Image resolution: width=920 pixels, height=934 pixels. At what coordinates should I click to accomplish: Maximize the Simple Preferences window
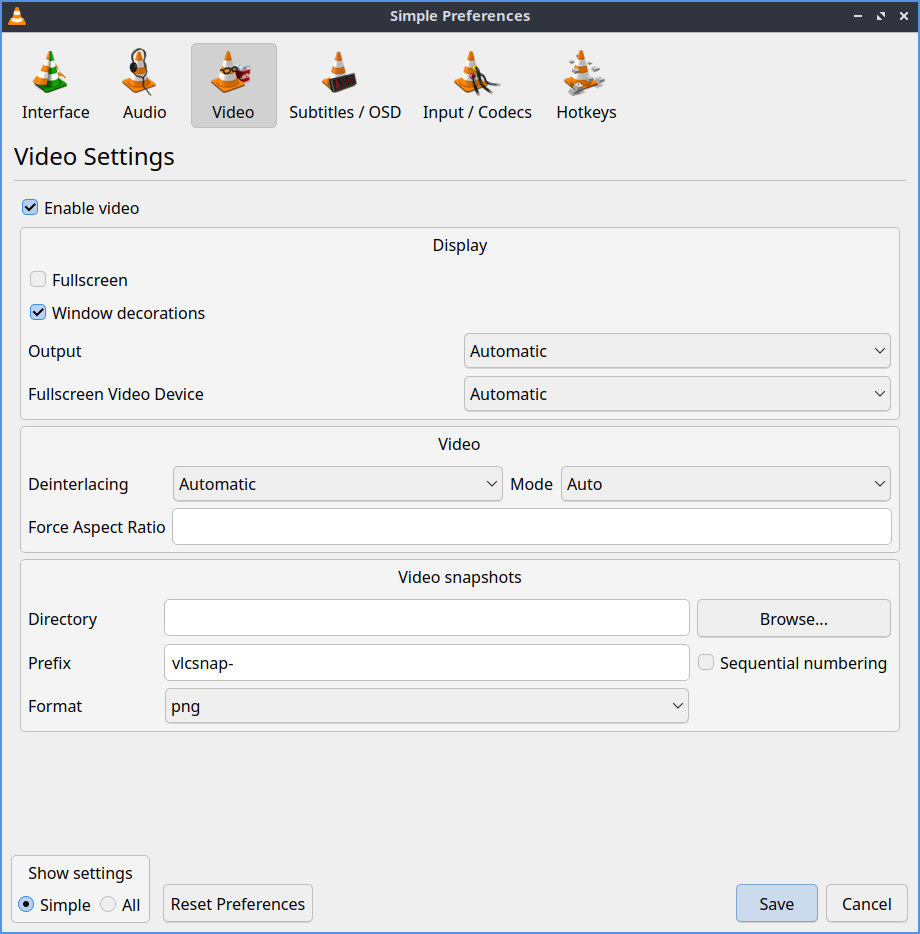tap(881, 16)
